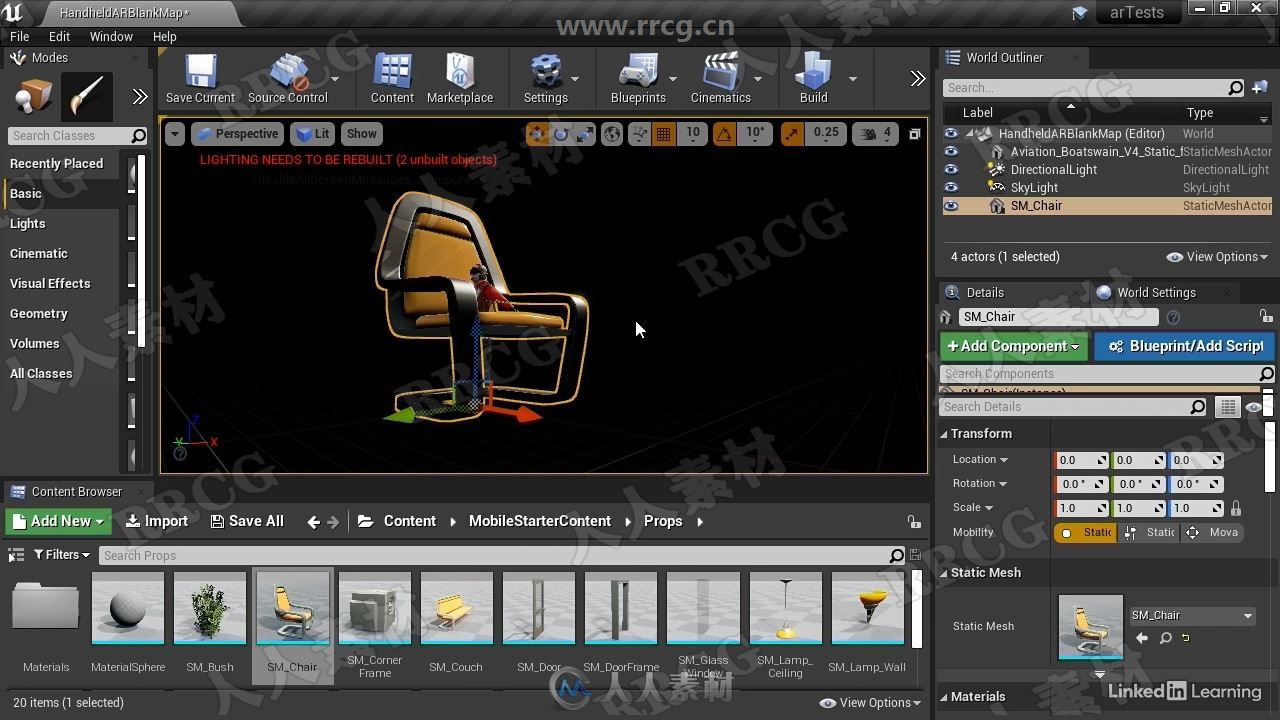Open Content Browser View Options
Image resolution: width=1280 pixels, height=720 pixels.
point(870,703)
